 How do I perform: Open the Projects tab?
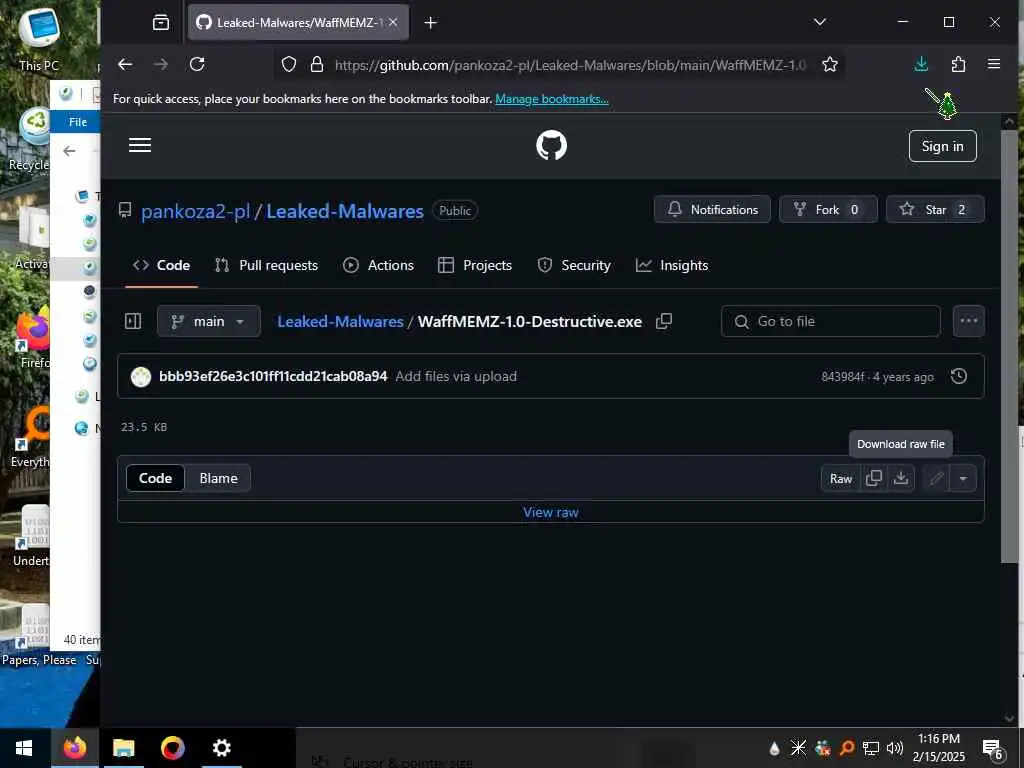click(x=475, y=265)
